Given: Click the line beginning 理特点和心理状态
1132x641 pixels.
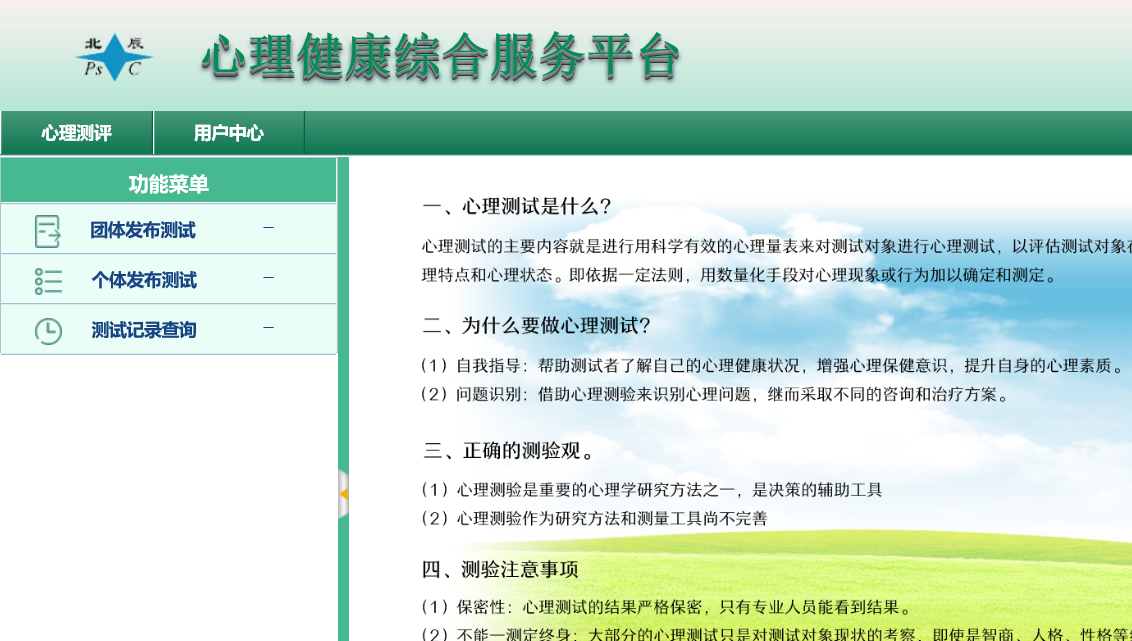Looking at the screenshot, I should (741, 275).
